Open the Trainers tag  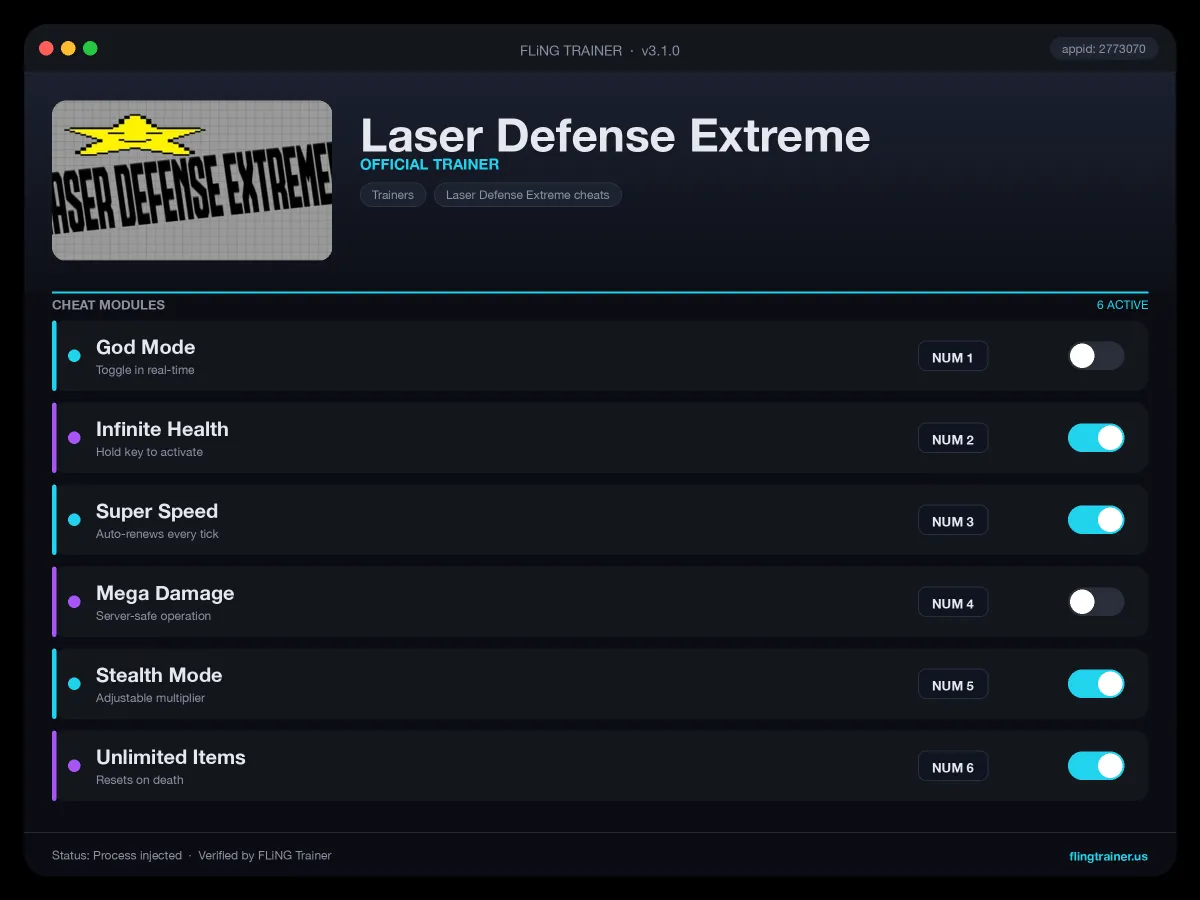393,195
